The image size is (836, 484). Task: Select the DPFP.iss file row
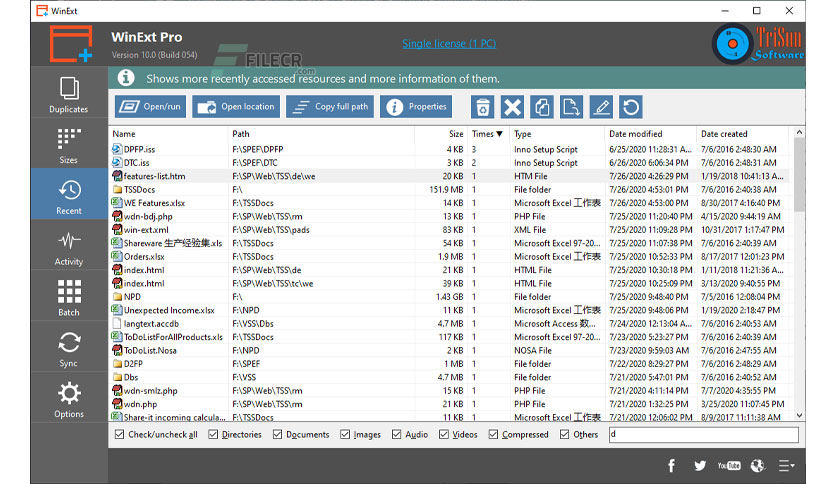449,149
